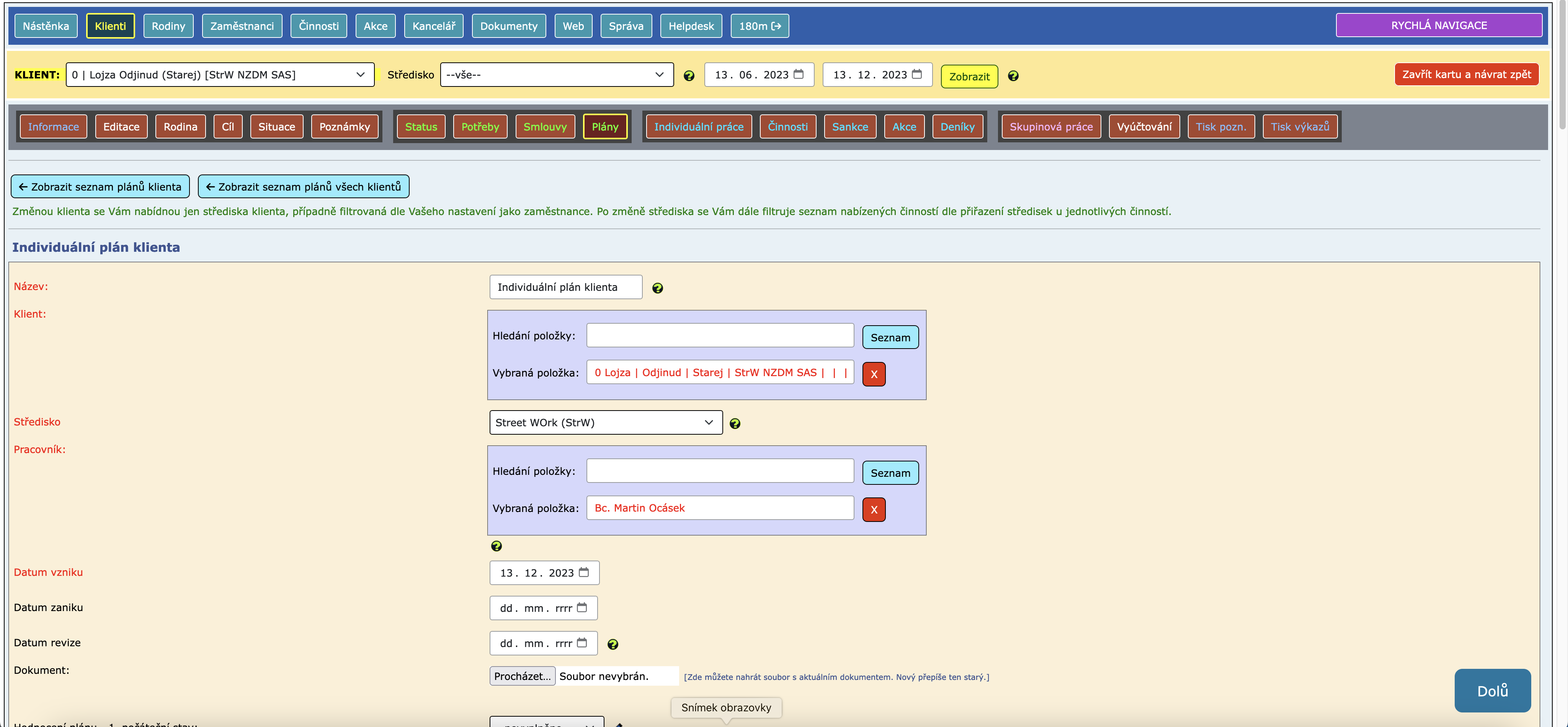Switch to Potřeby client tab

coord(480,127)
